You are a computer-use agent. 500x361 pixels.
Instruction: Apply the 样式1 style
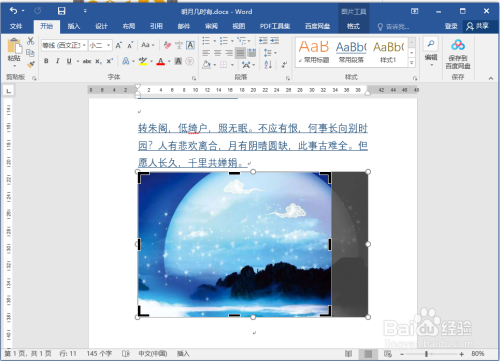click(388, 52)
